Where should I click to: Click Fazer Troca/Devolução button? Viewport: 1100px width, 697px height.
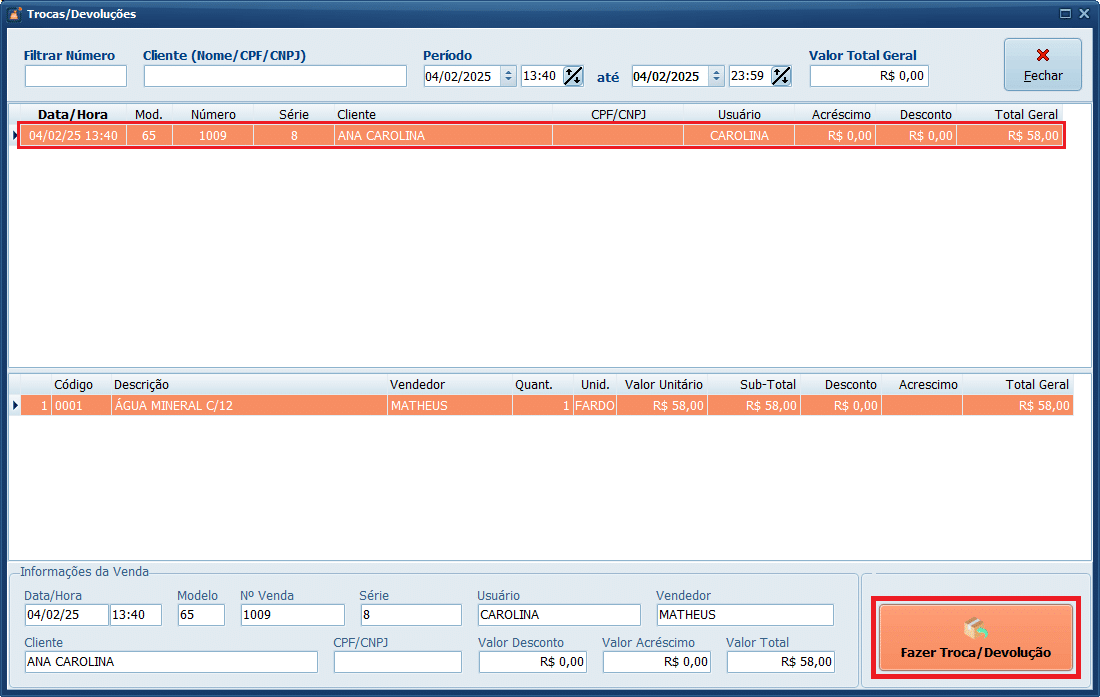[x=975, y=638]
